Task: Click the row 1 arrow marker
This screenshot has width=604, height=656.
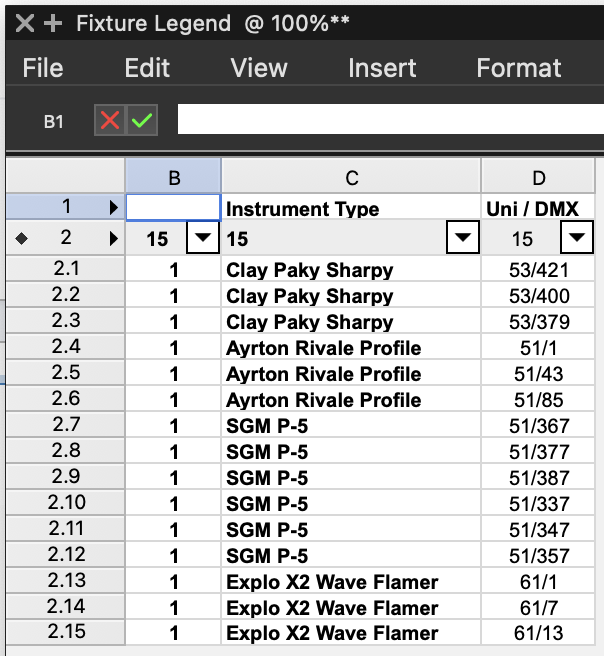Action: 112,208
